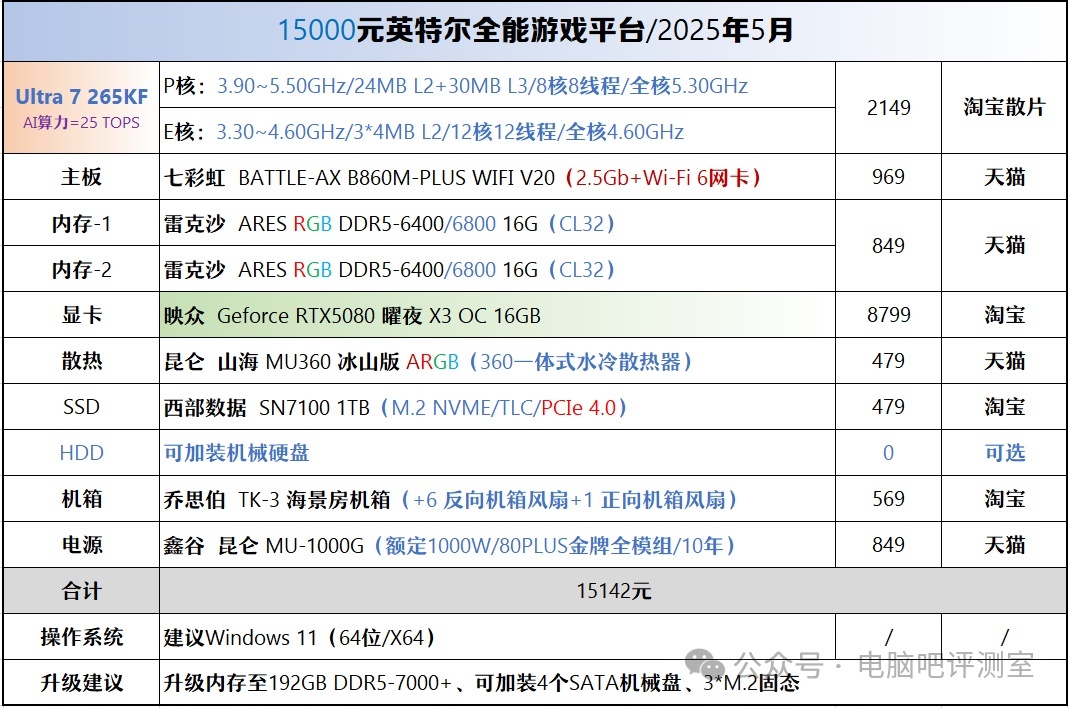
Task: Click the WeChat logo in the watermark
Action: 710,664
